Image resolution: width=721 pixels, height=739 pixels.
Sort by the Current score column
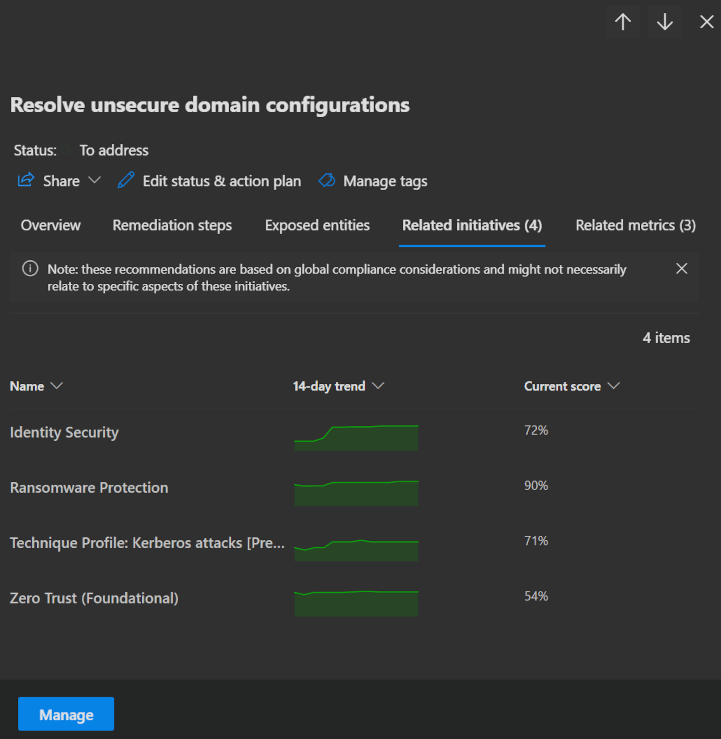pos(572,386)
